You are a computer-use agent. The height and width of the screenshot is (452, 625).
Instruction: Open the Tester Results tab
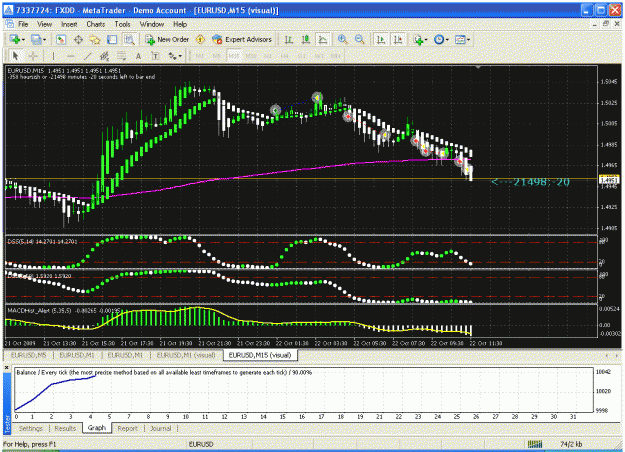[65, 428]
